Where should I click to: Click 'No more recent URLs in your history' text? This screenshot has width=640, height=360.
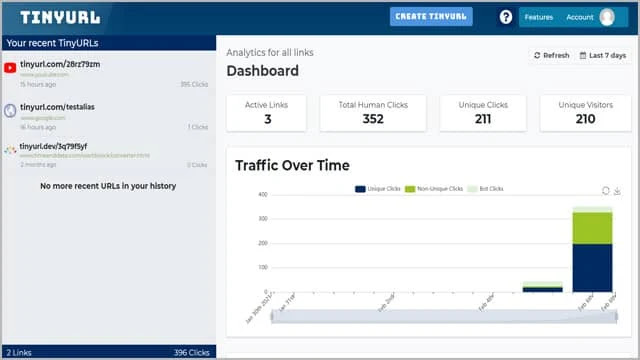[x=108, y=186]
